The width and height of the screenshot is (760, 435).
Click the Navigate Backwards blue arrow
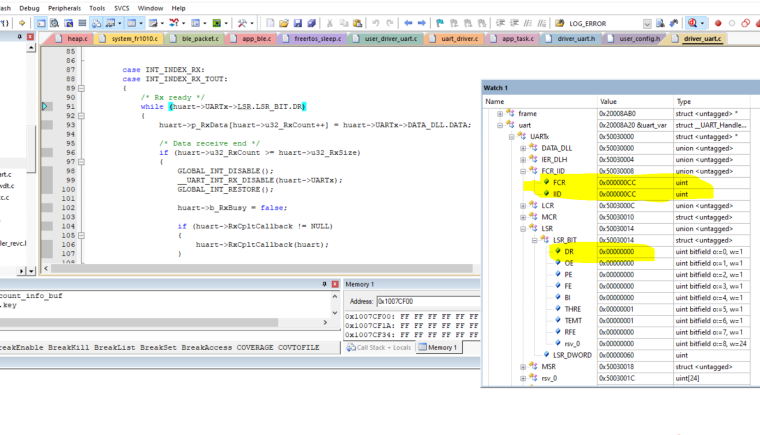pyautogui.click(x=410, y=23)
